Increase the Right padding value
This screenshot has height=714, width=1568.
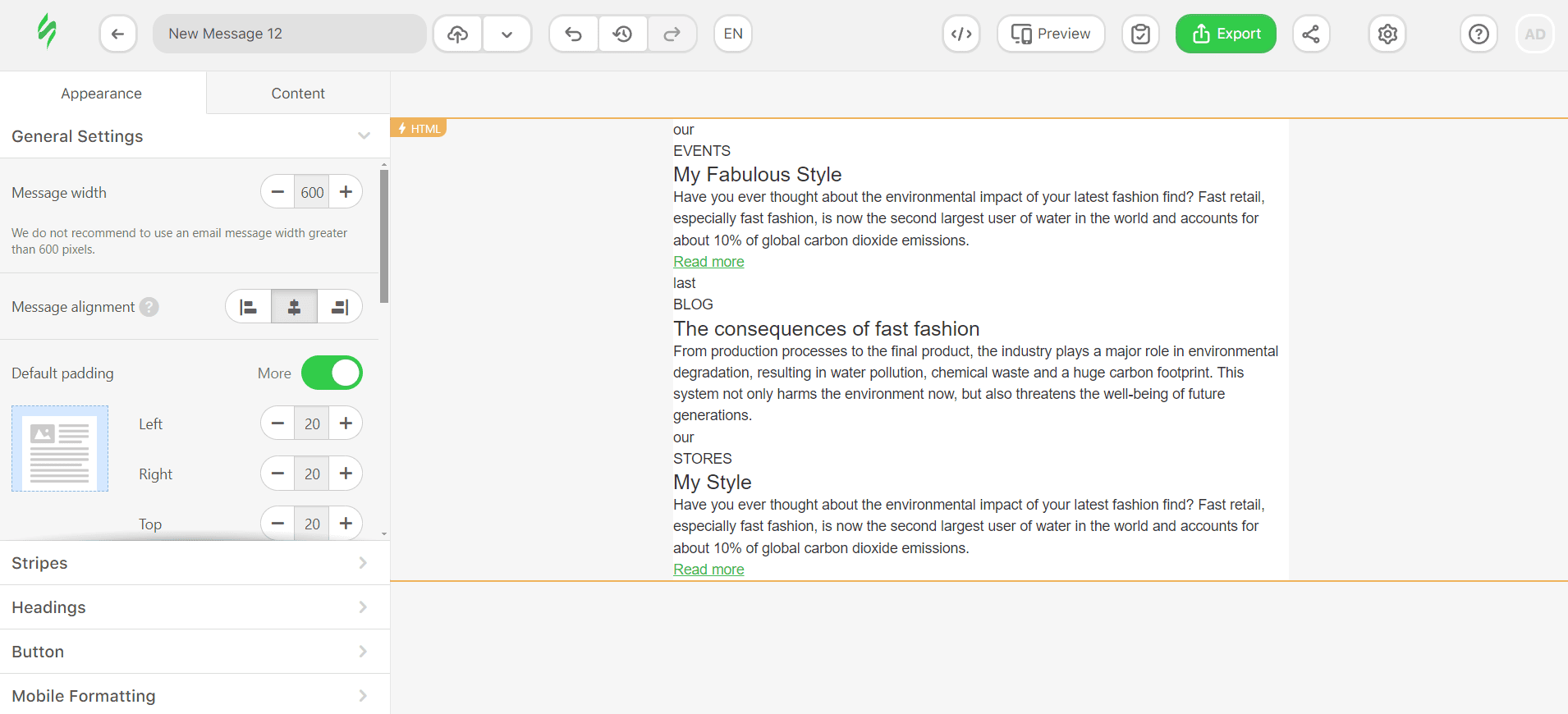(x=346, y=474)
